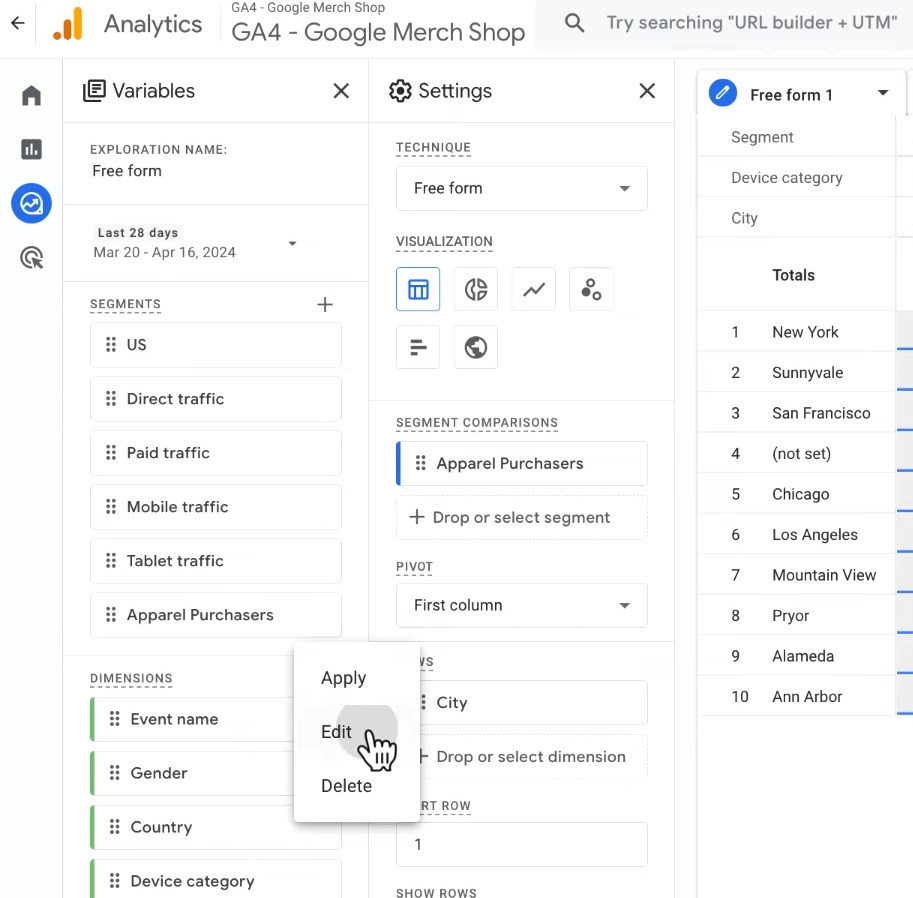The height and width of the screenshot is (898, 913).
Task: Click drag handle of Tablet traffic segment
Action: (x=111, y=561)
